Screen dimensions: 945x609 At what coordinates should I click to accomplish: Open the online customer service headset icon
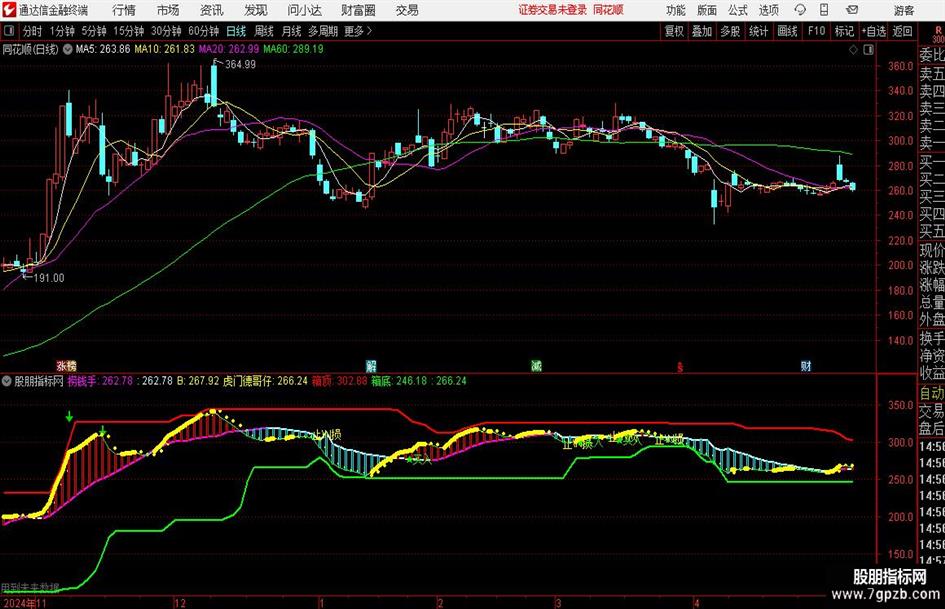click(800, 10)
